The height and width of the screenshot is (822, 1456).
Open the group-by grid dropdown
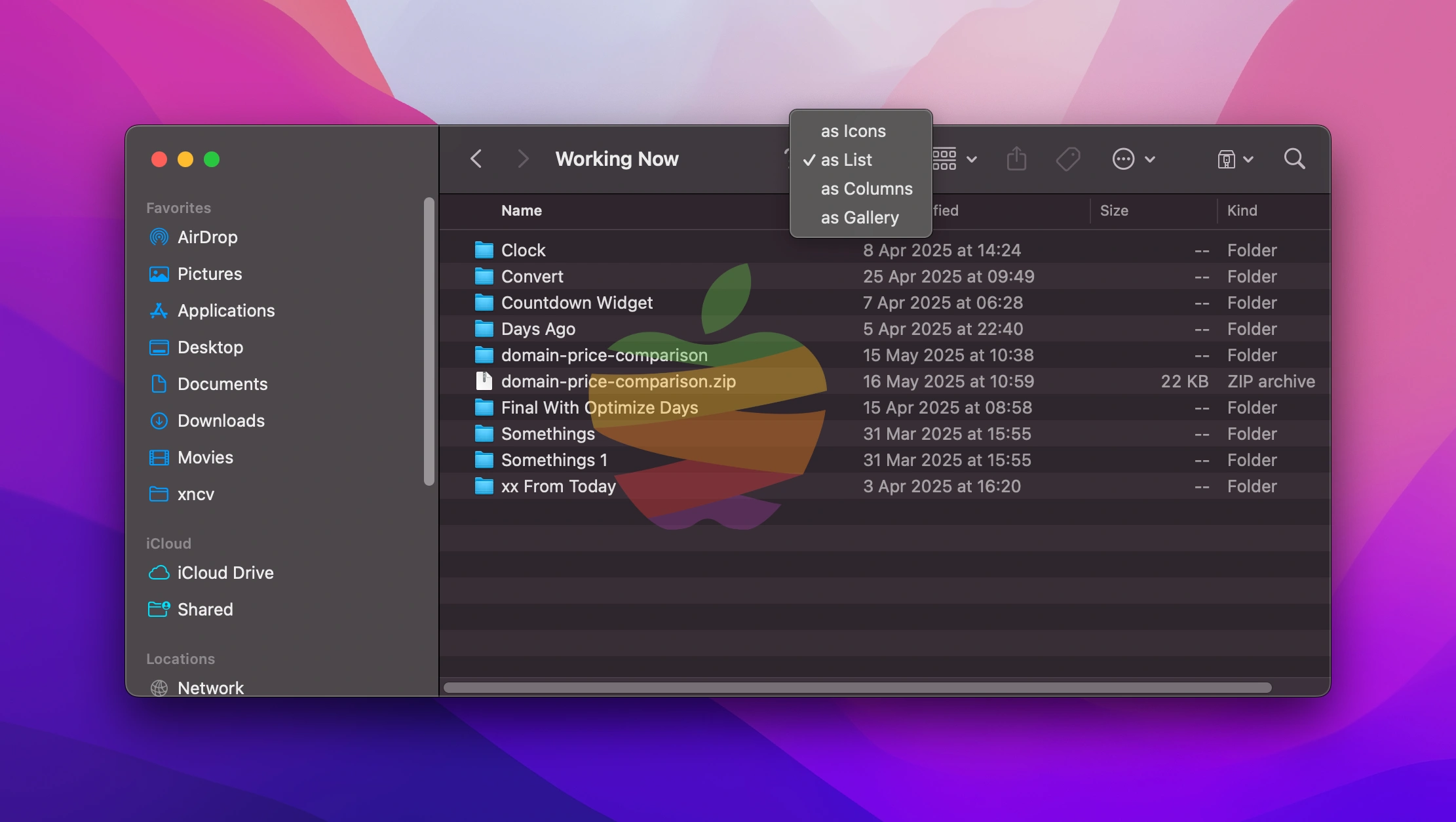tap(955, 159)
